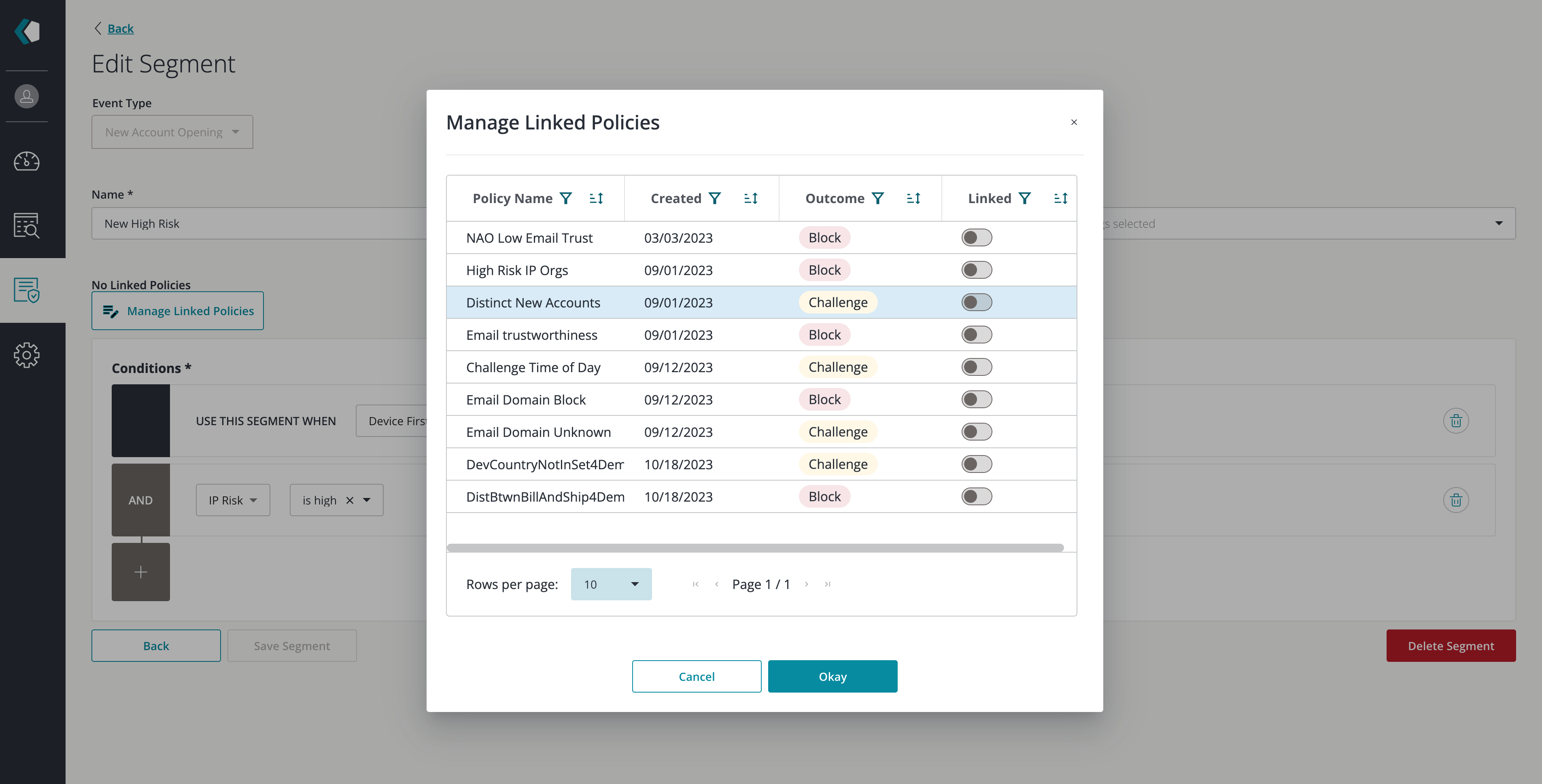
Task: Toggle Linked for Email Domain Block
Action: (976, 399)
